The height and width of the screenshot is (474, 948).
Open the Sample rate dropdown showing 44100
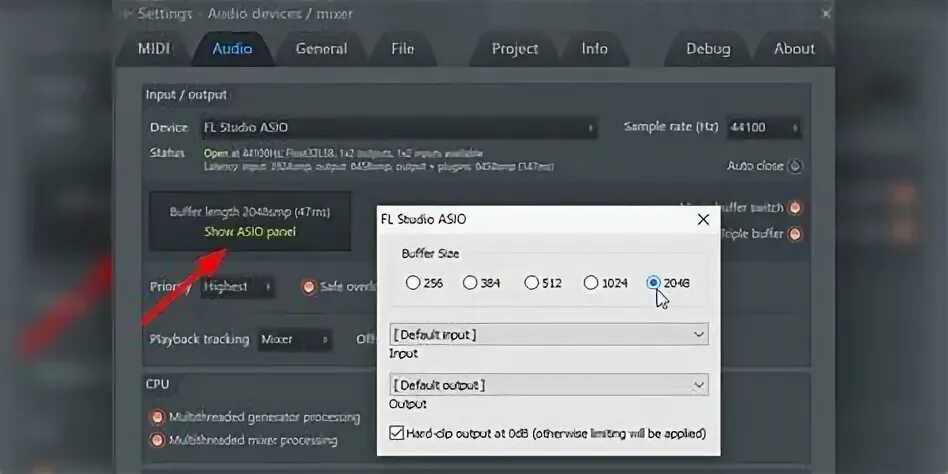tap(764, 128)
